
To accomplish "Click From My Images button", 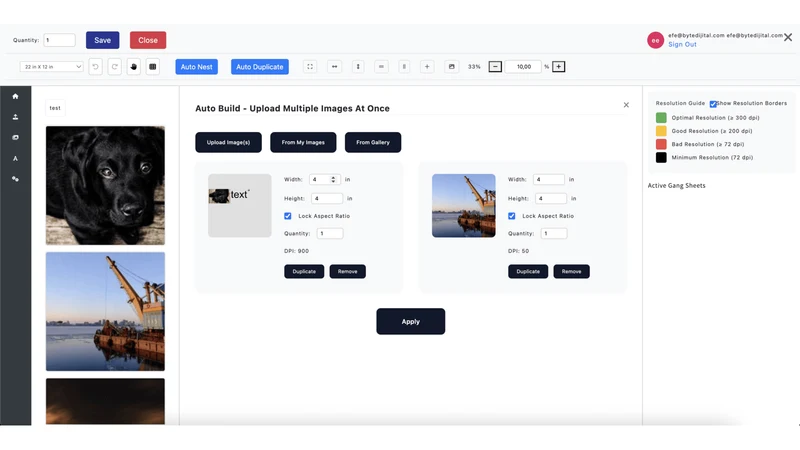I will [303, 142].
